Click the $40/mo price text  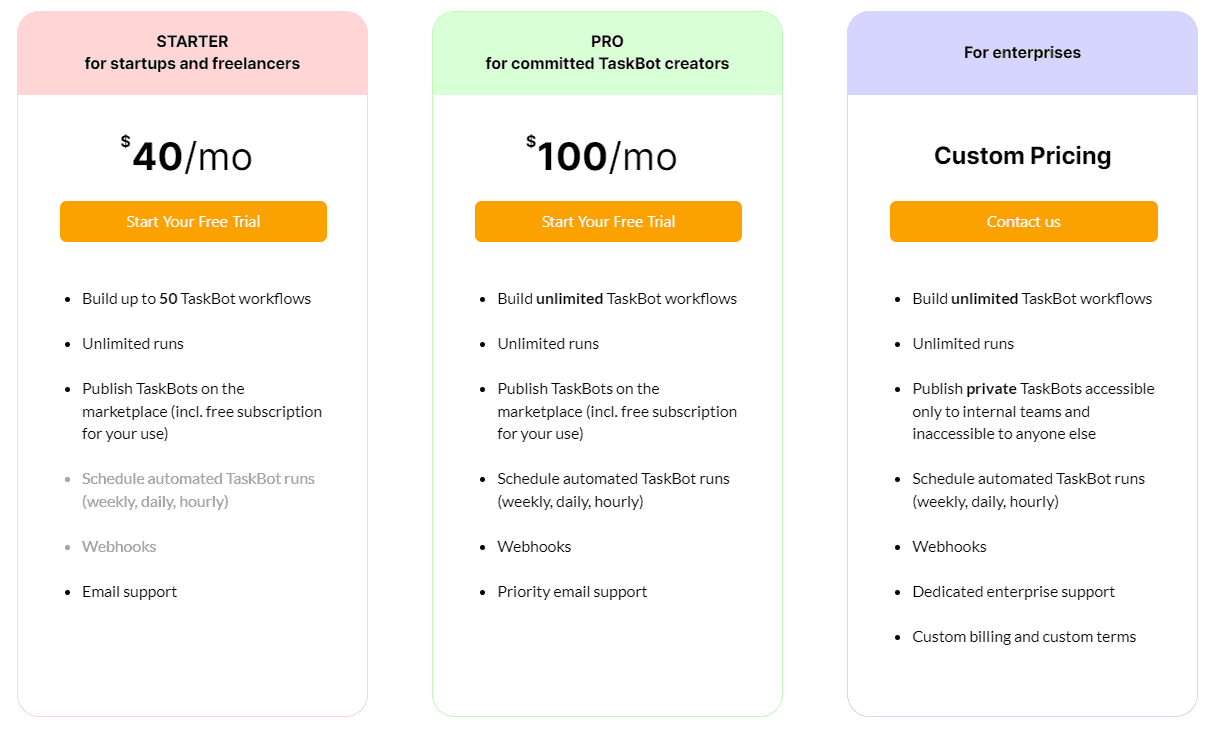(188, 155)
